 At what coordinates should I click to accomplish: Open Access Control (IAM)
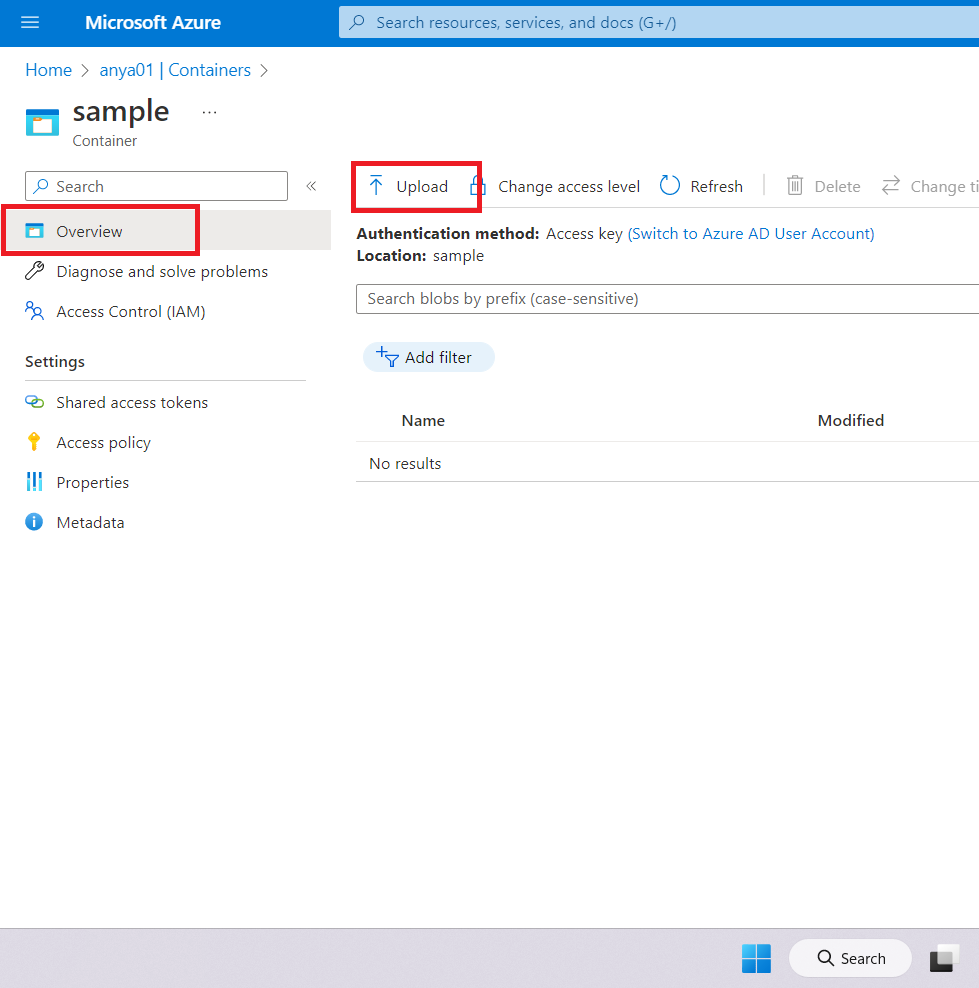pos(131,311)
